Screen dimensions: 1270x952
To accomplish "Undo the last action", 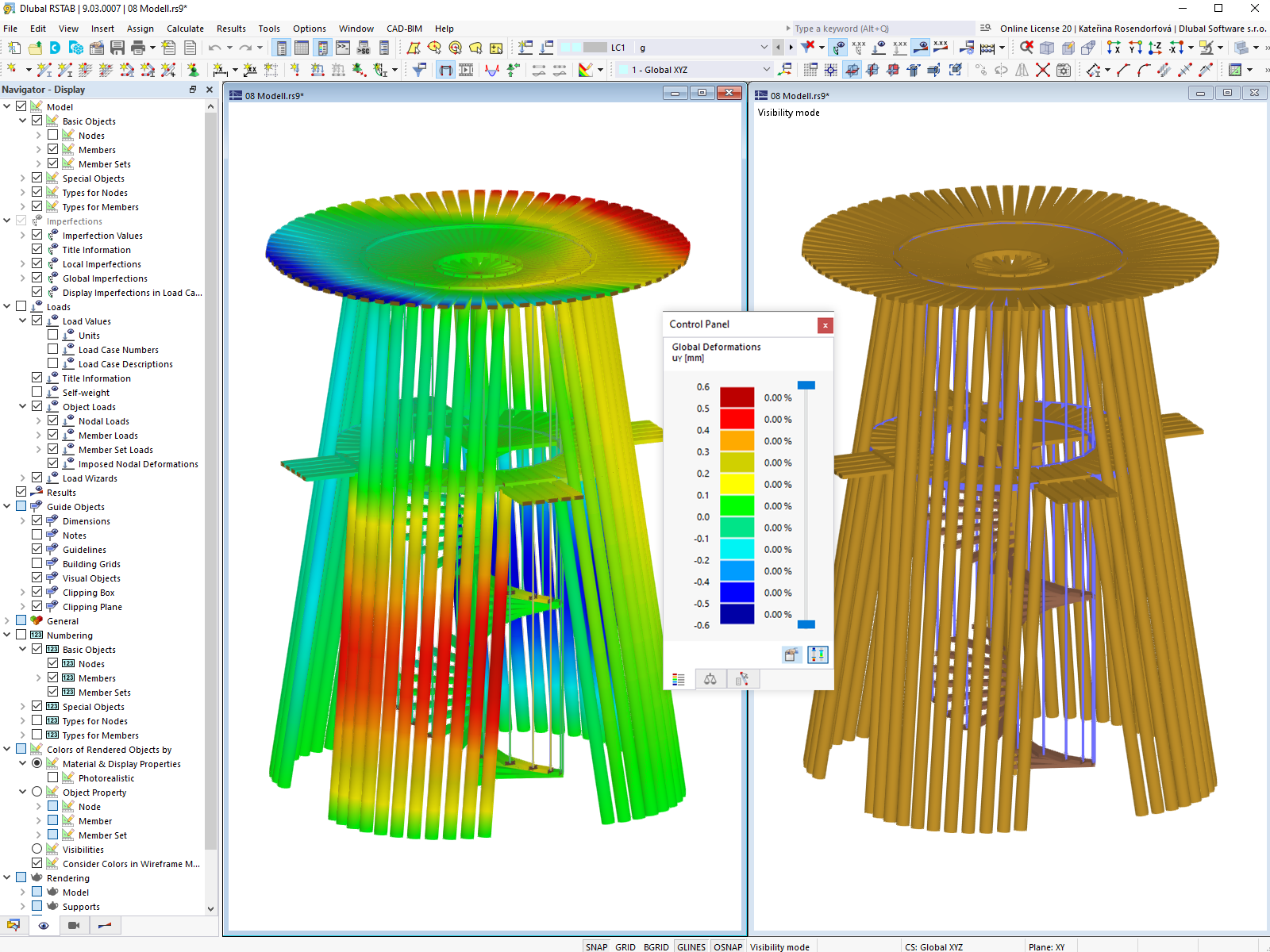I will (214, 48).
